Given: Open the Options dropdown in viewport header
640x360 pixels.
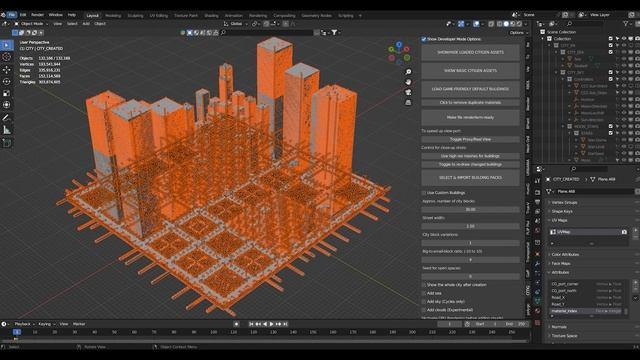Looking at the screenshot, I should coord(518,33).
